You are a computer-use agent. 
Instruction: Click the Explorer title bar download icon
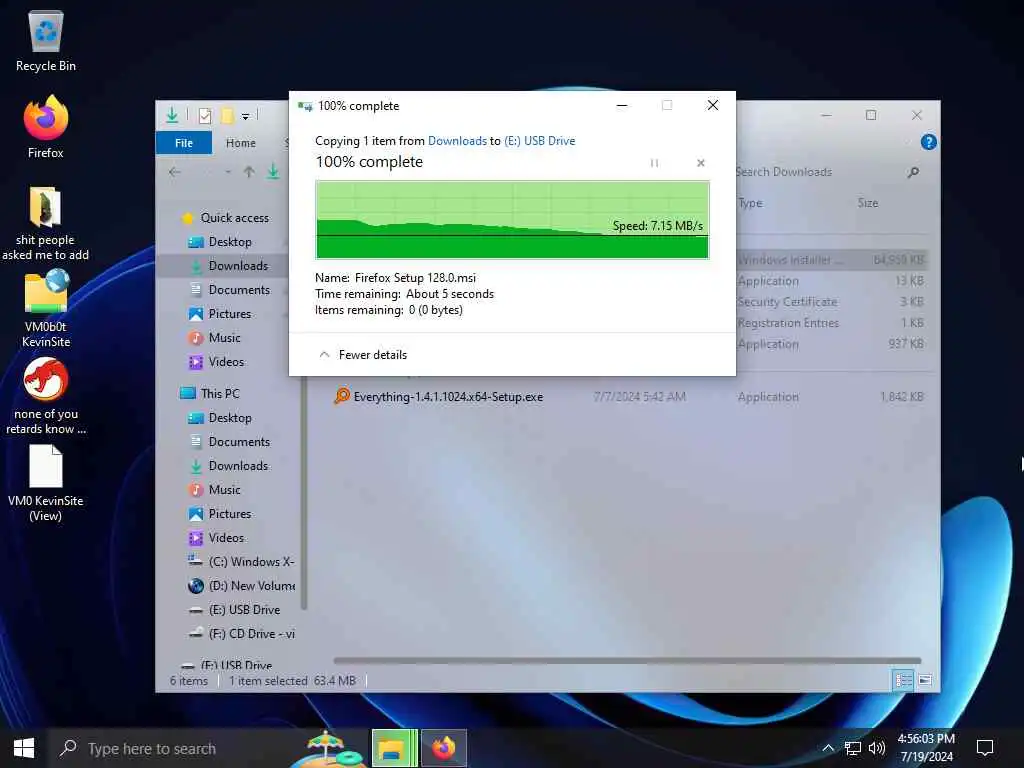pyautogui.click(x=172, y=116)
